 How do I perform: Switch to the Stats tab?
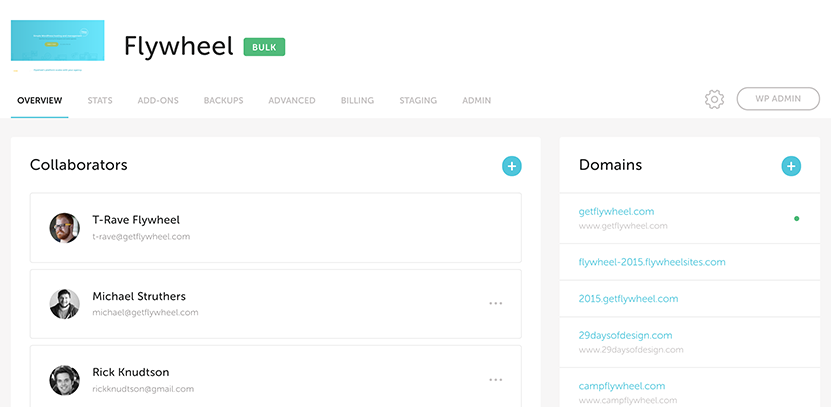[x=100, y=100]
